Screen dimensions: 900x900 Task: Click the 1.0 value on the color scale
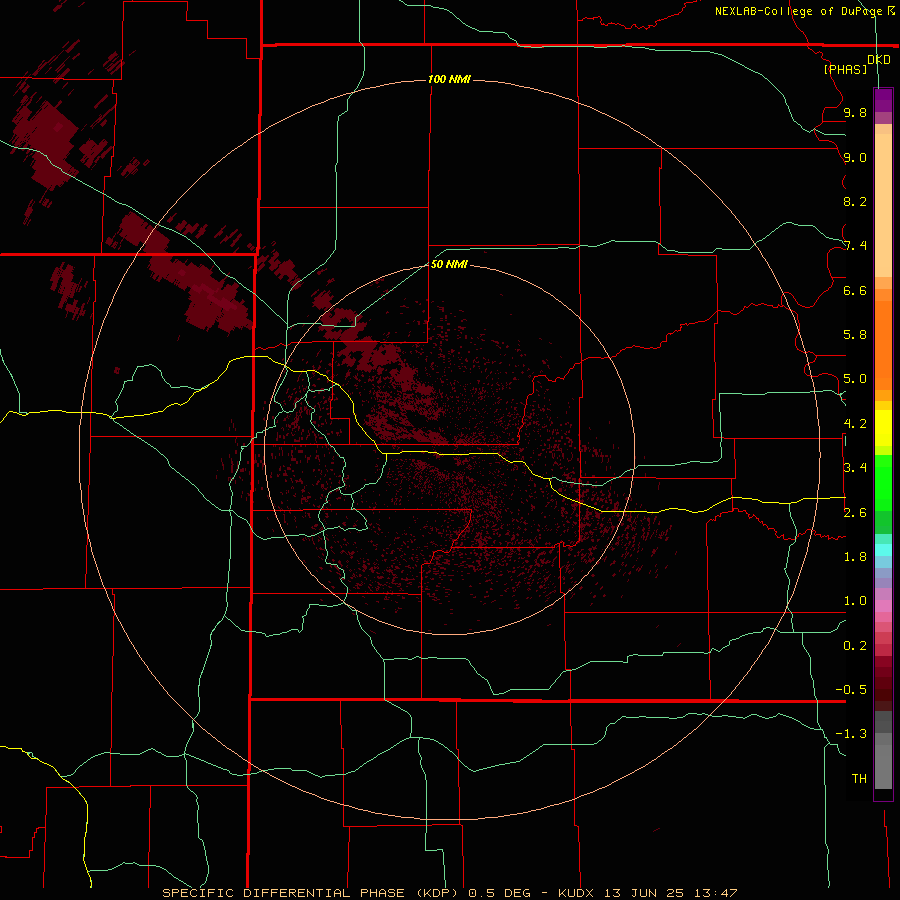pos(855,600)
